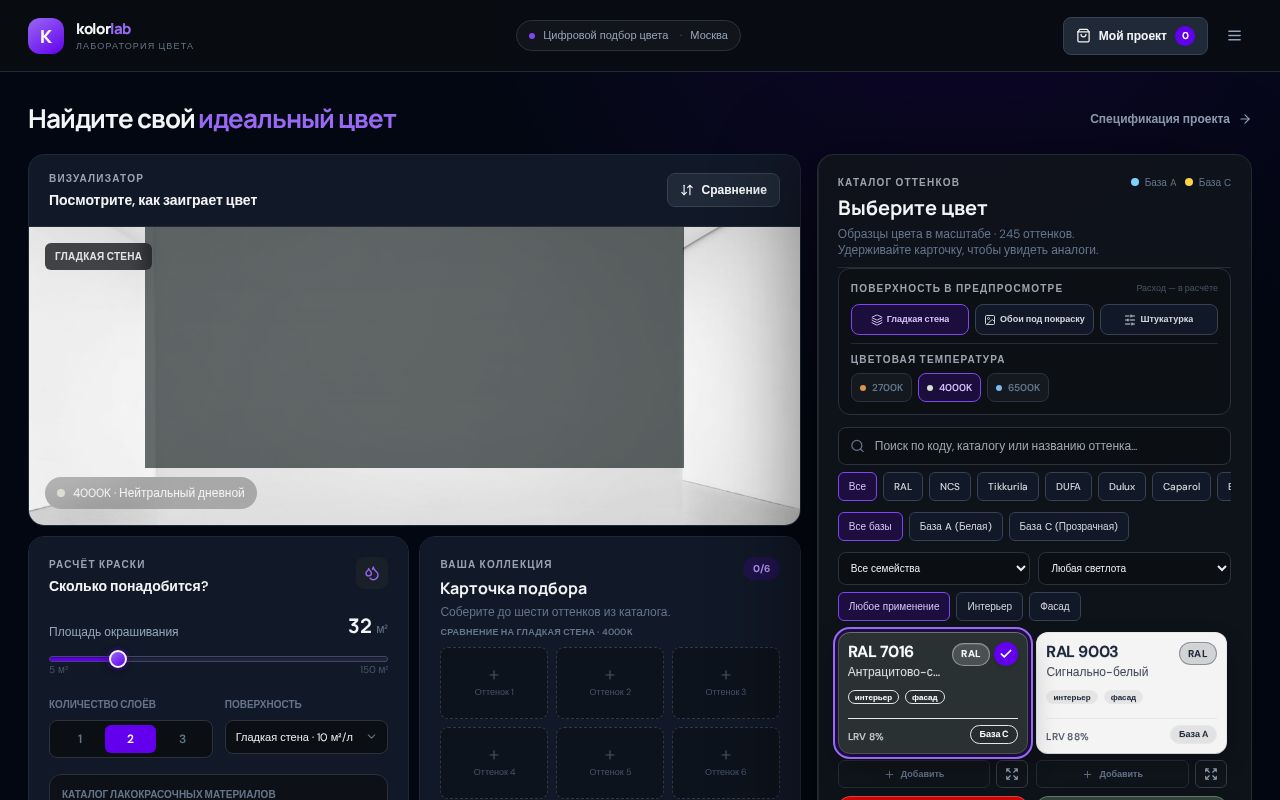
Task: Add RAL 7016 via Добавить button
Action: coord(914,774)
